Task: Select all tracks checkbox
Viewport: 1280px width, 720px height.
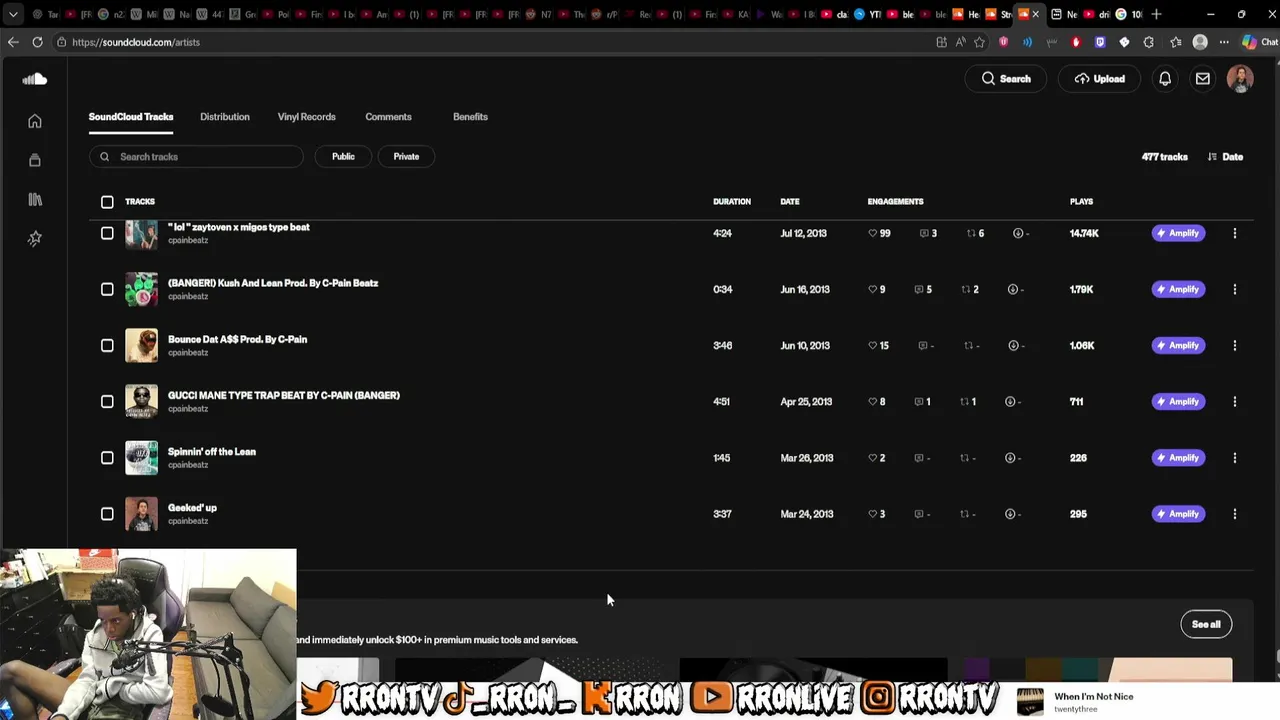Action: 107,202
